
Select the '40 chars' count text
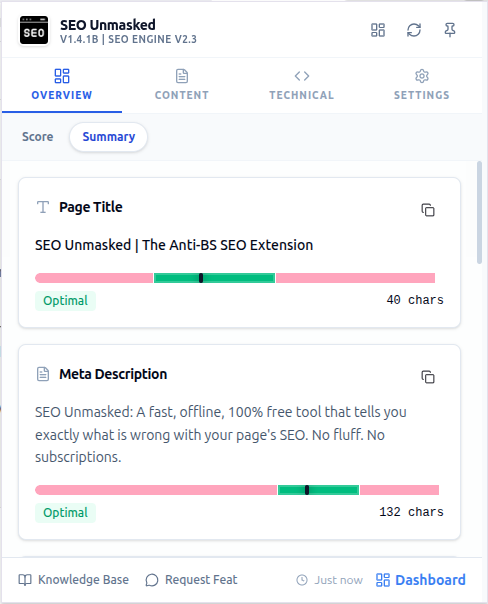[x=415, y=300]
